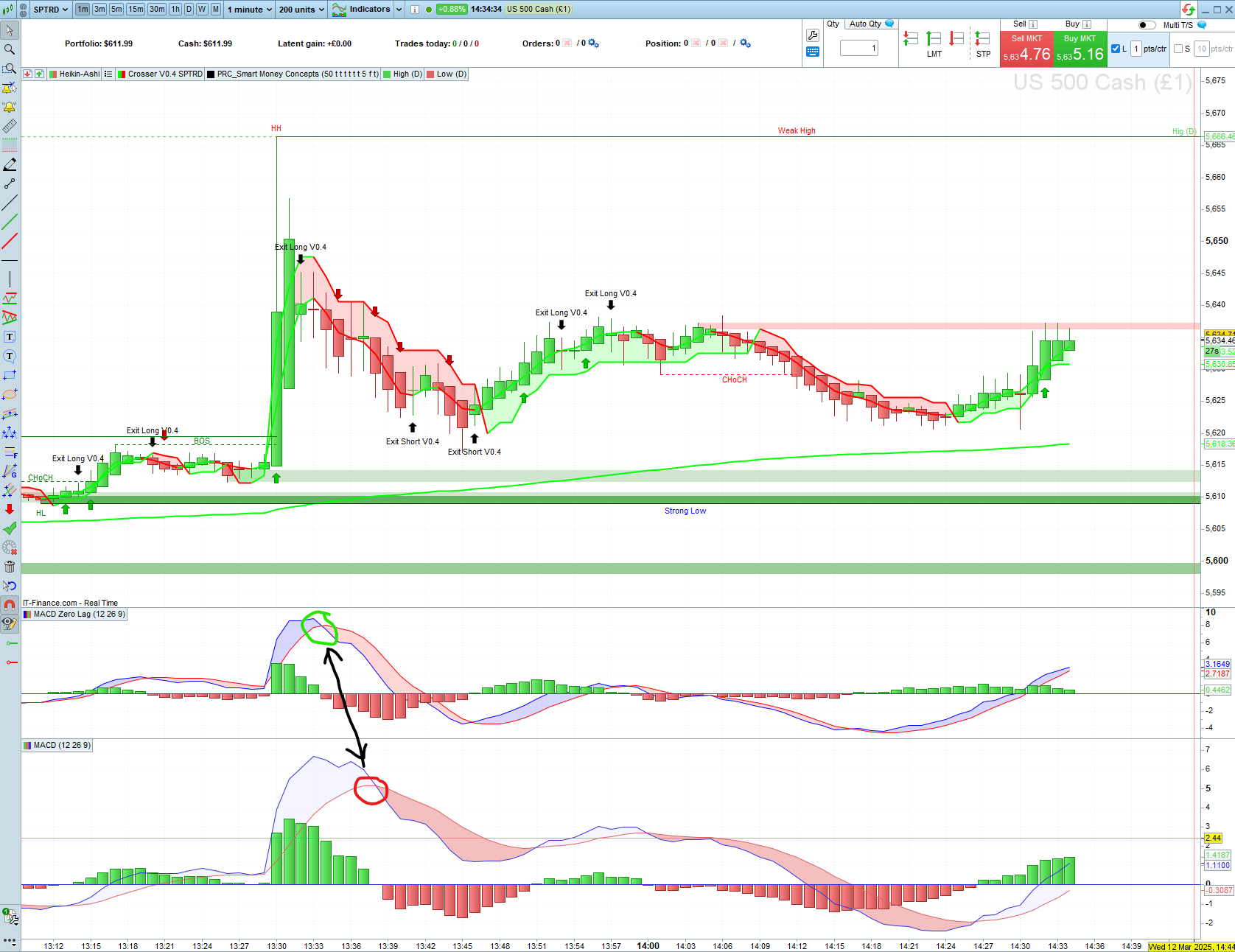
Task: Toggle drawing visibility eye-pencil icon
Action: point(10,624)
